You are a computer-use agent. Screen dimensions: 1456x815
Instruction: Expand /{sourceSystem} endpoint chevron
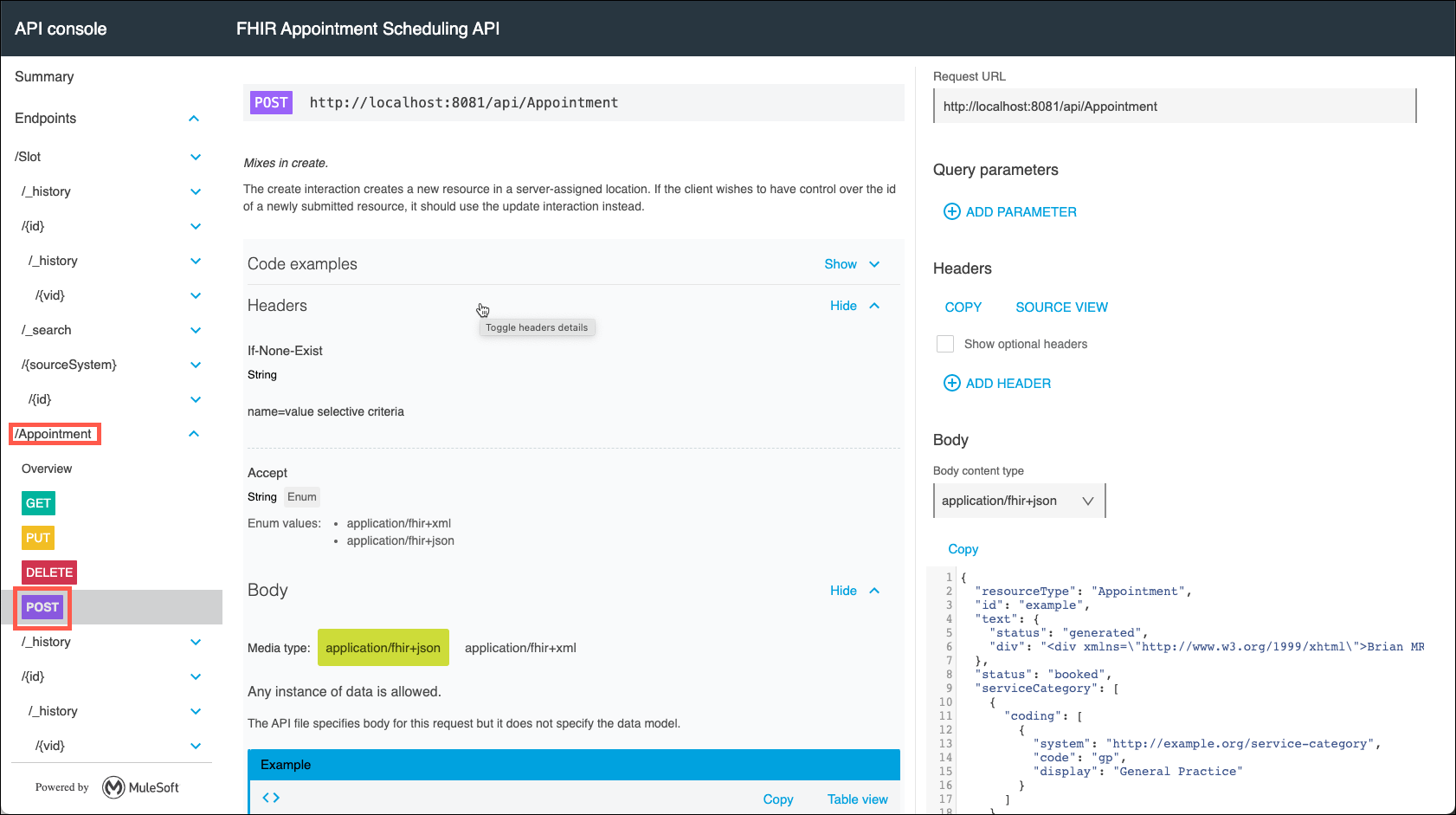click(x=196, y=365)
